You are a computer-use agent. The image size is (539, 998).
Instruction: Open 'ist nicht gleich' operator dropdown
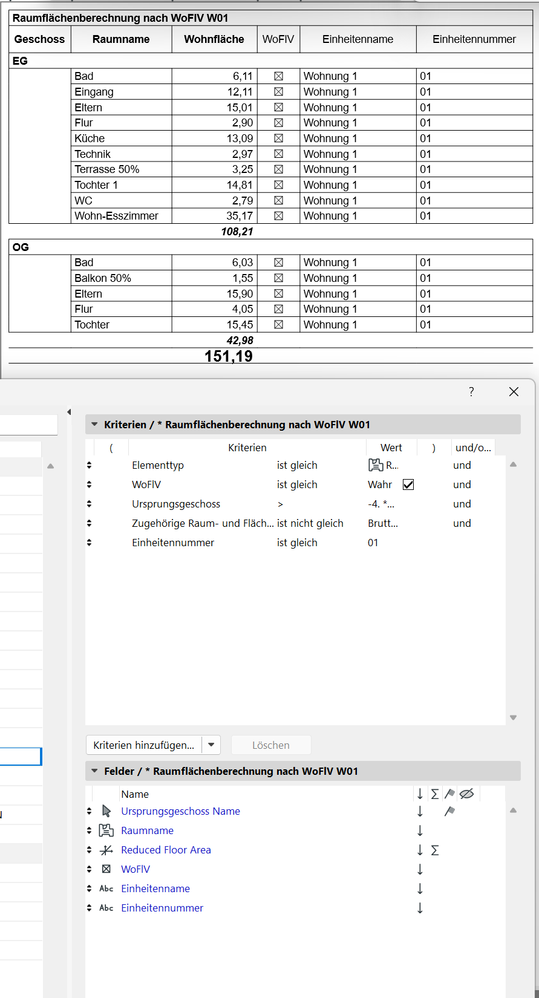click(310, 523)
